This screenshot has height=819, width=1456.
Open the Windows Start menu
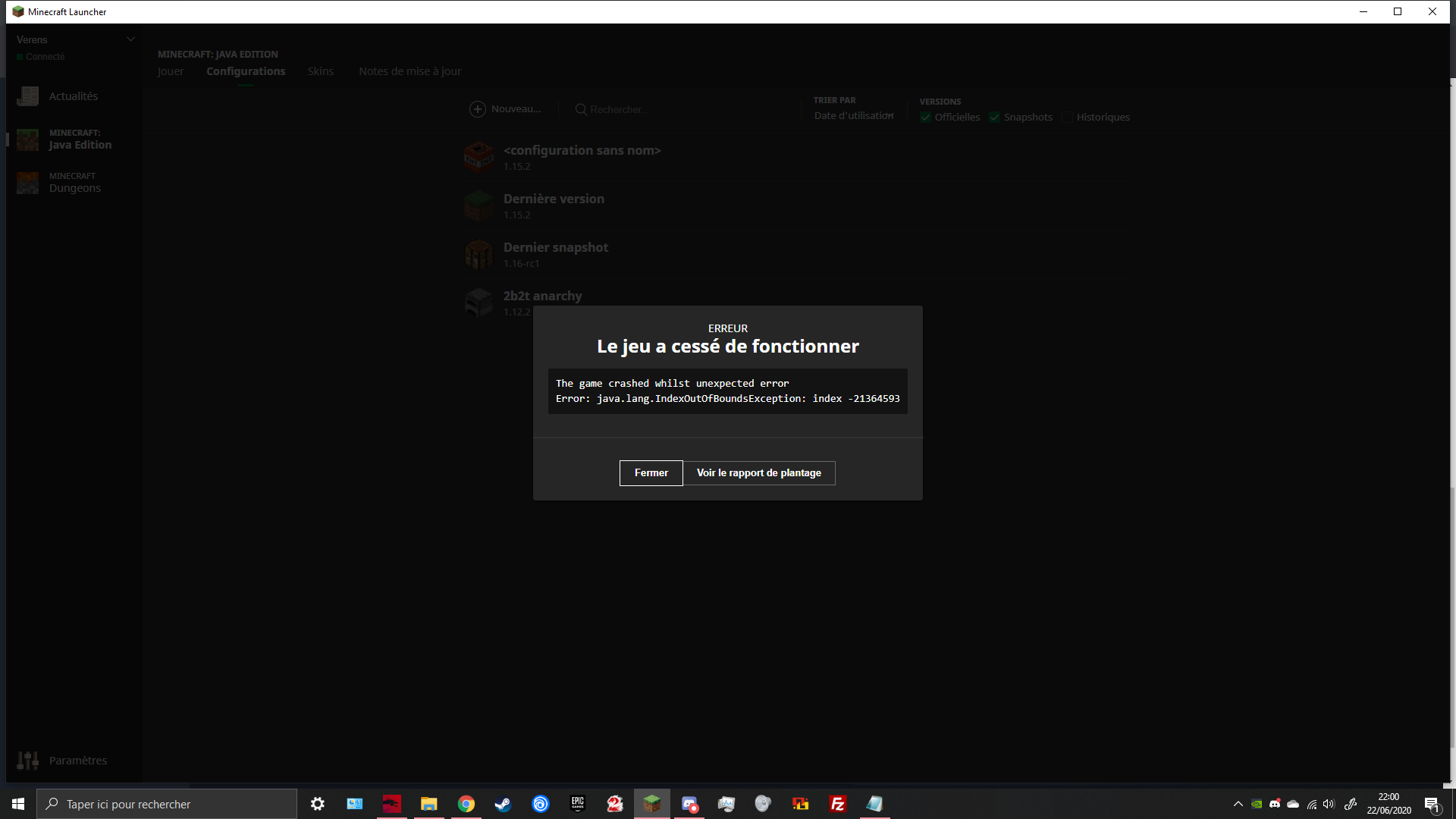[18, 804]
